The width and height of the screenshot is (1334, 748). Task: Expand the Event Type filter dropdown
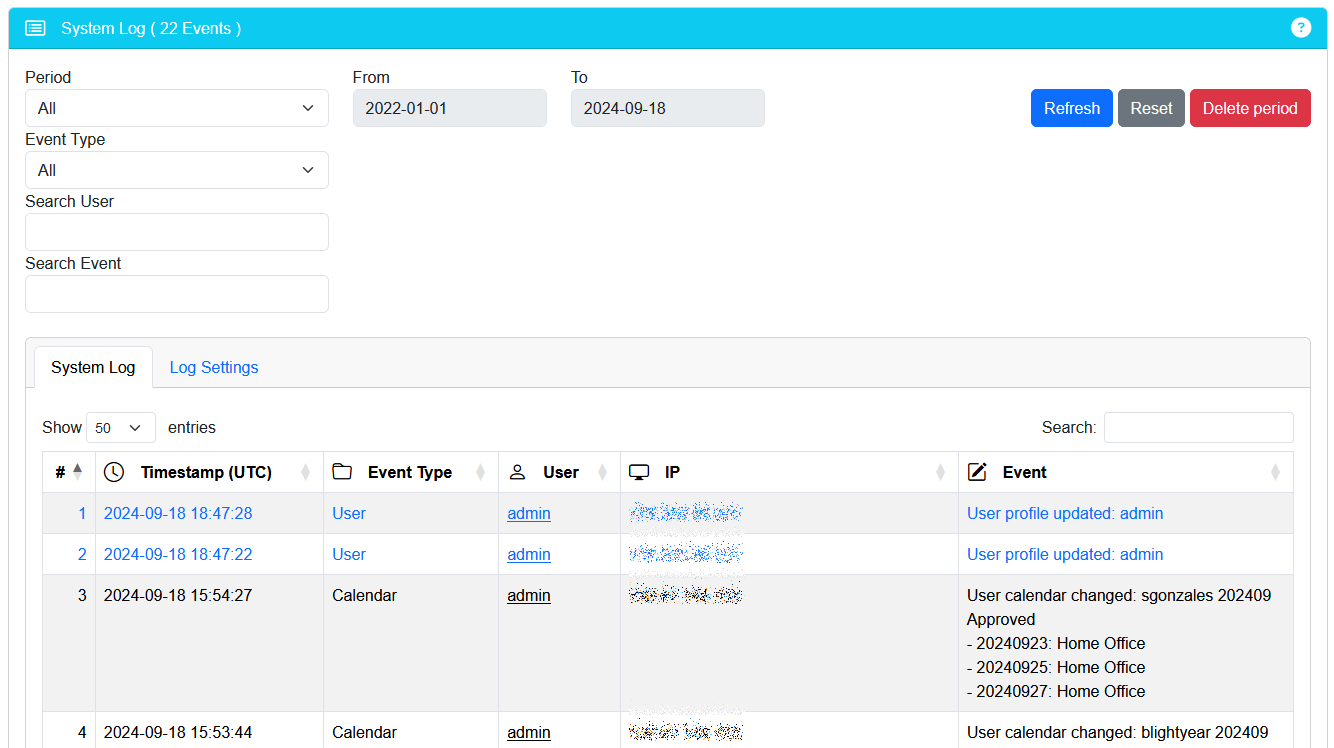click(177, 170)
